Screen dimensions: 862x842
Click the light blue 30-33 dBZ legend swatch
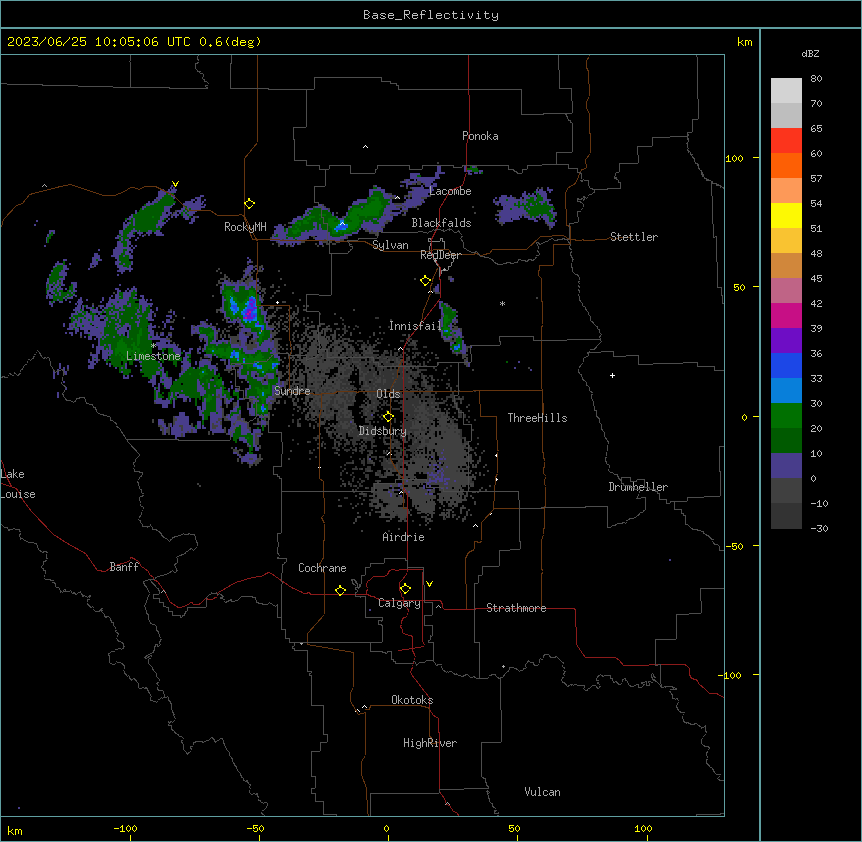coord(786,391)
